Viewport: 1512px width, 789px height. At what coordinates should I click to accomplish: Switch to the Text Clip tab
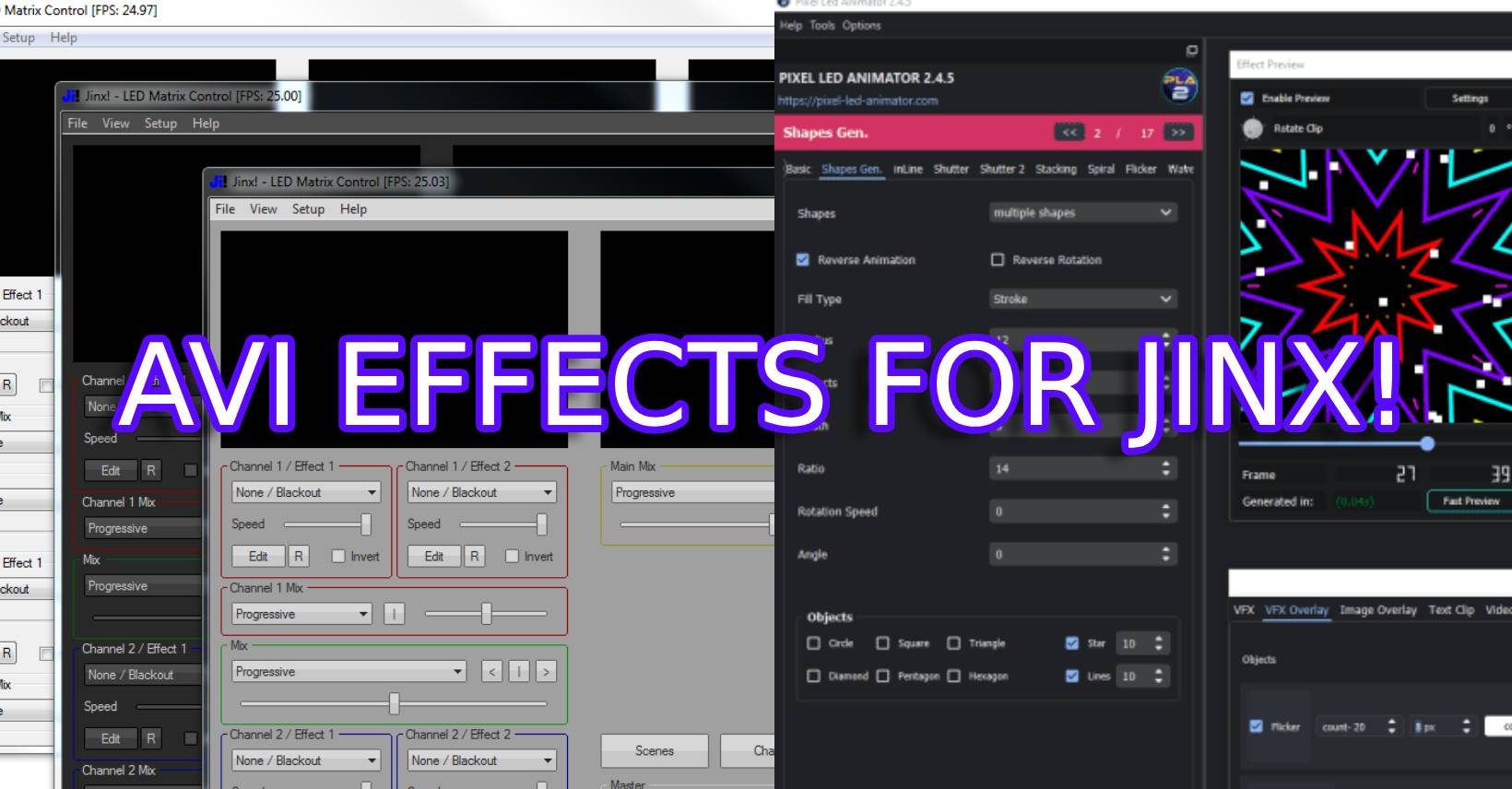pyautogui.click(x=1451, y=610)
